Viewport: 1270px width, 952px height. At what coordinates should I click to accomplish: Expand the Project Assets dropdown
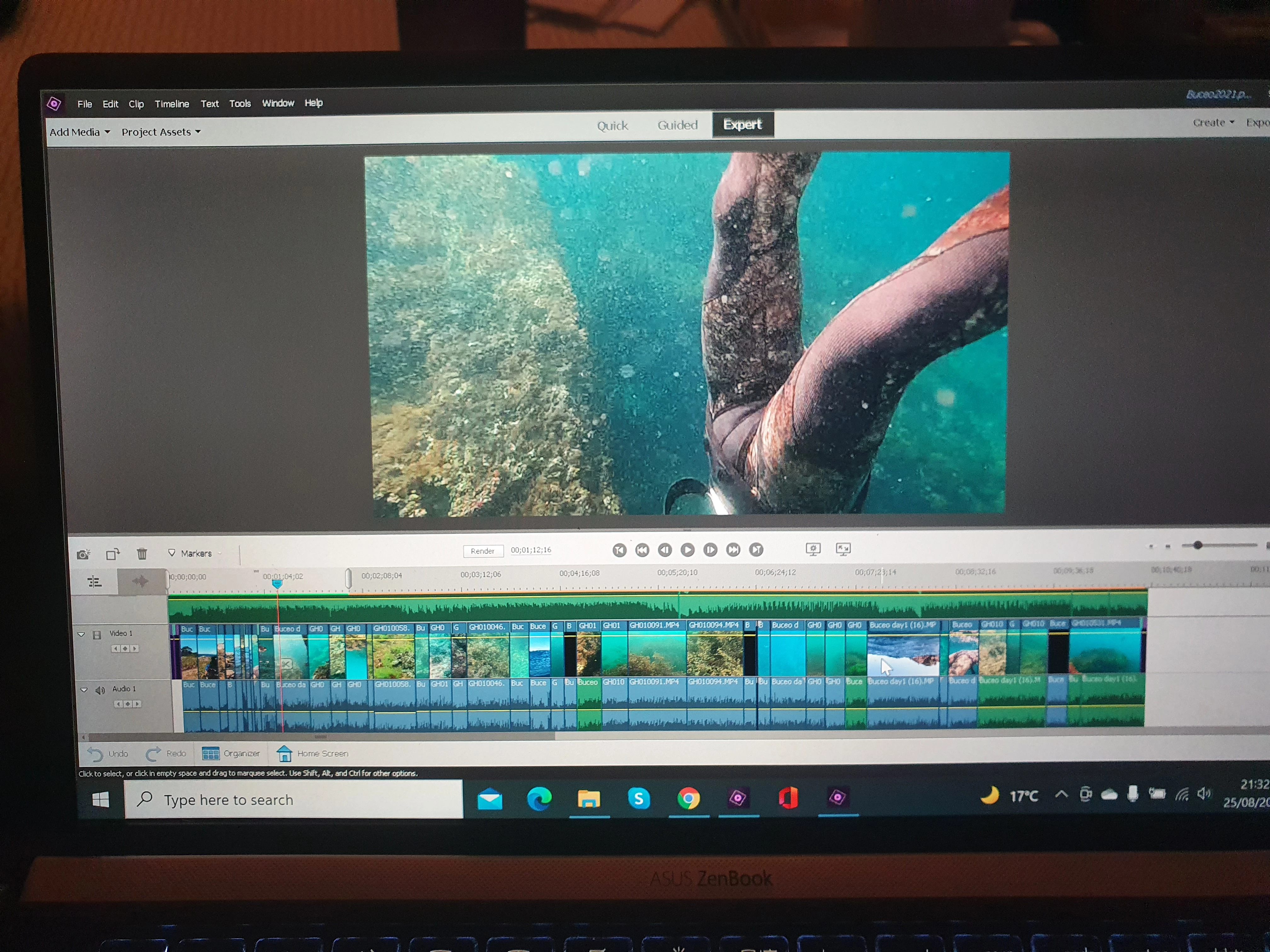(x=161, y=132)
